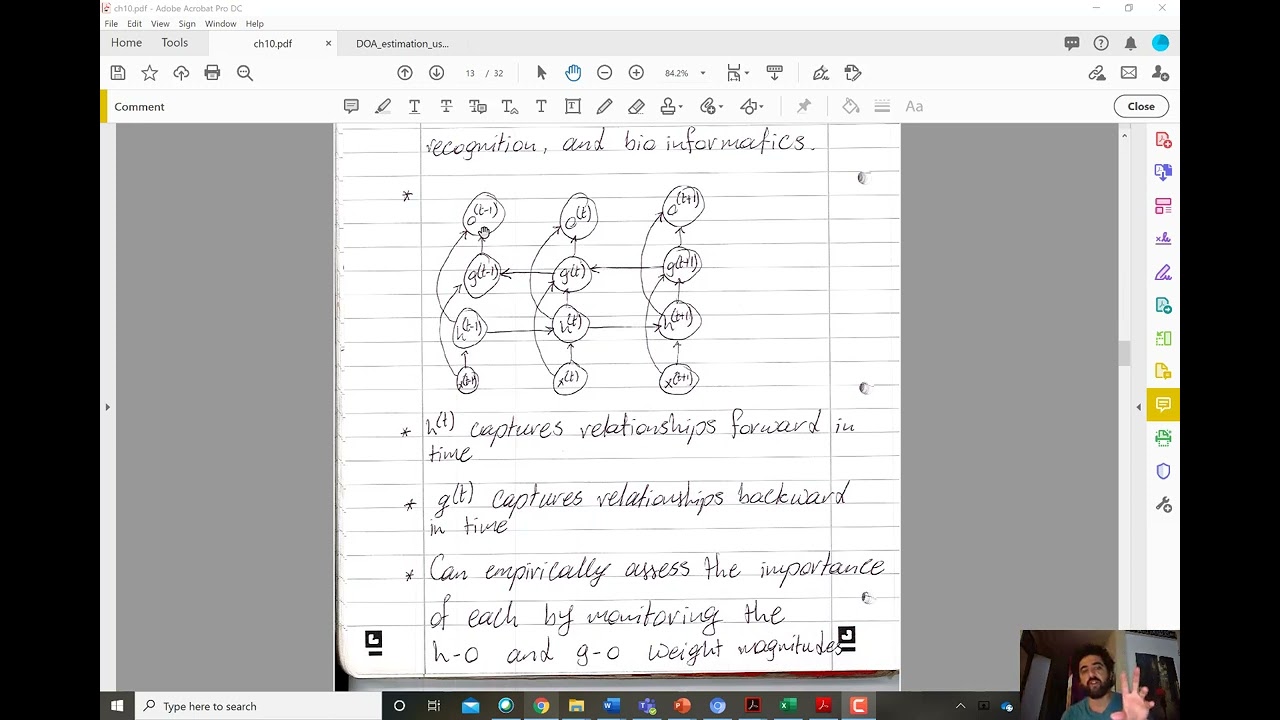The image size is (1280, 720).
Task: Open the Sign menu
Action: [x=187, y=24]
